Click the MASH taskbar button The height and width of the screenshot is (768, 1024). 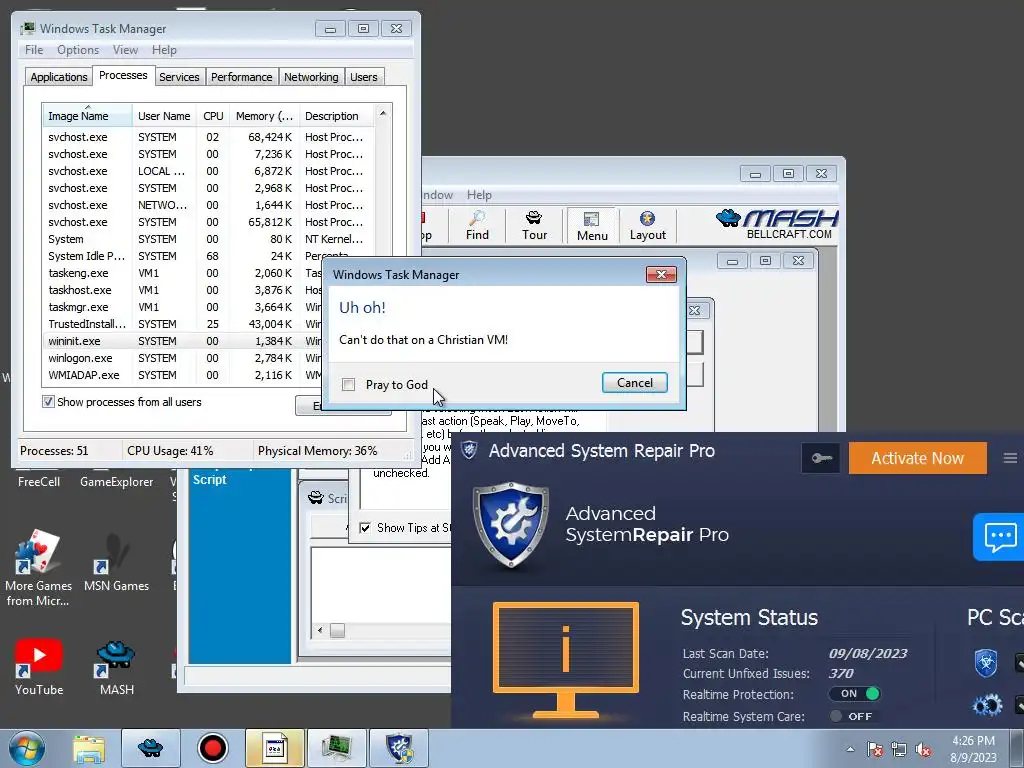tap(150, 748)
